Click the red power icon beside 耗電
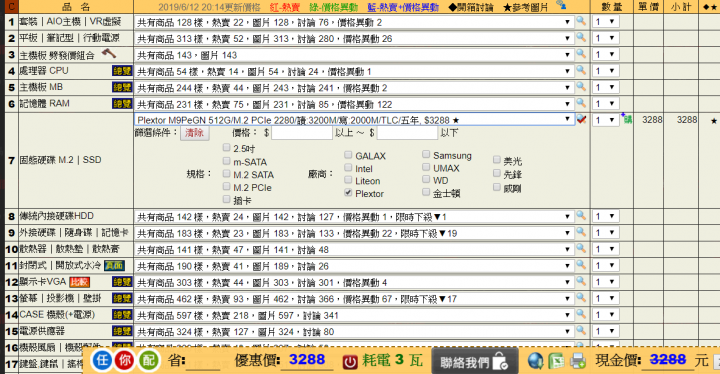The height and width of the screenshot is (374, 720). (350, 362)
